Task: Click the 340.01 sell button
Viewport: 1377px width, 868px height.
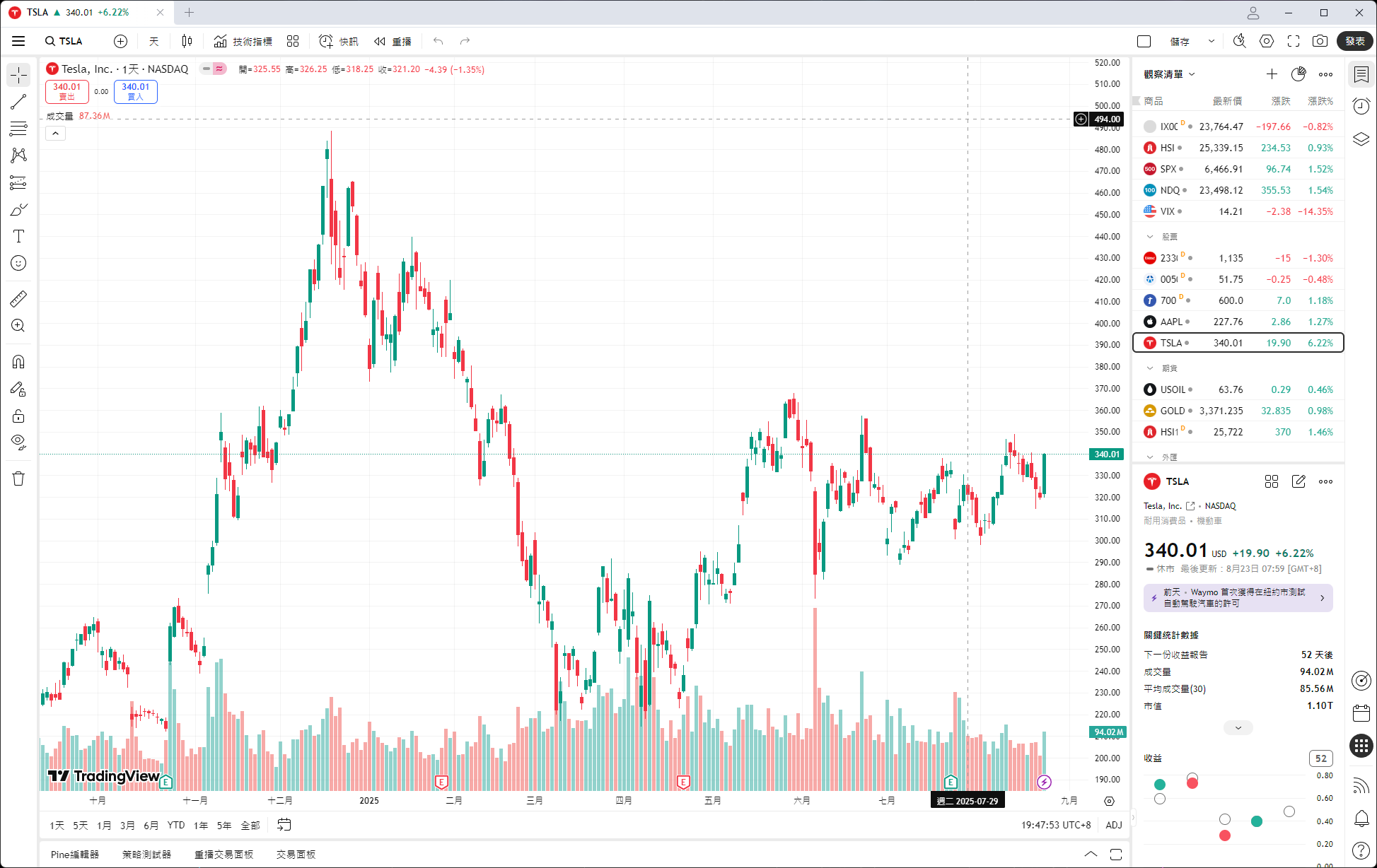Action: click(x=67, y=91)
